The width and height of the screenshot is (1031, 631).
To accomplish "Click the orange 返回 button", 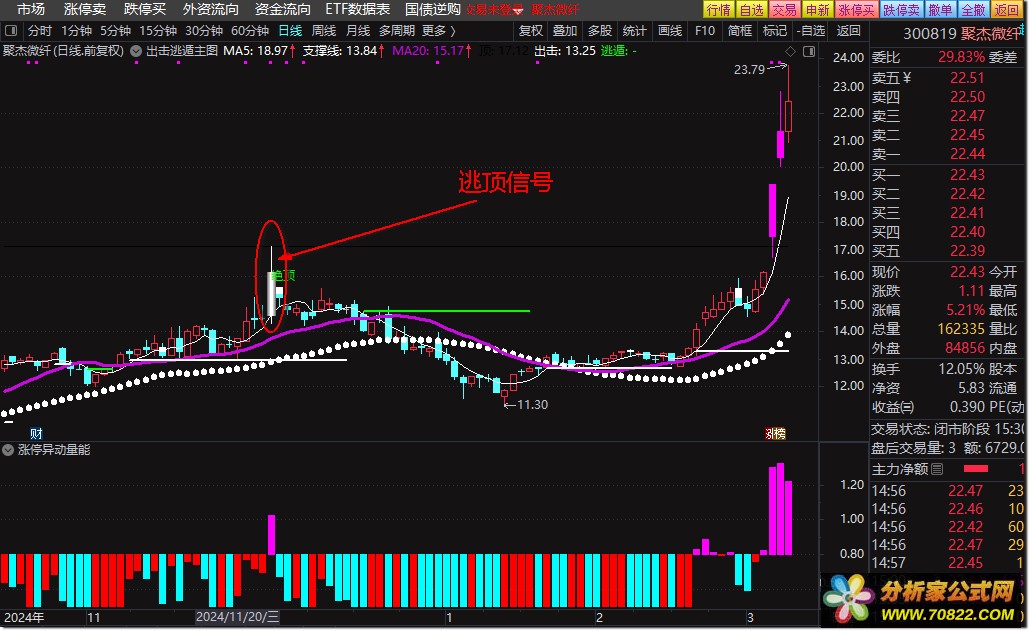I will point(1006,10).
